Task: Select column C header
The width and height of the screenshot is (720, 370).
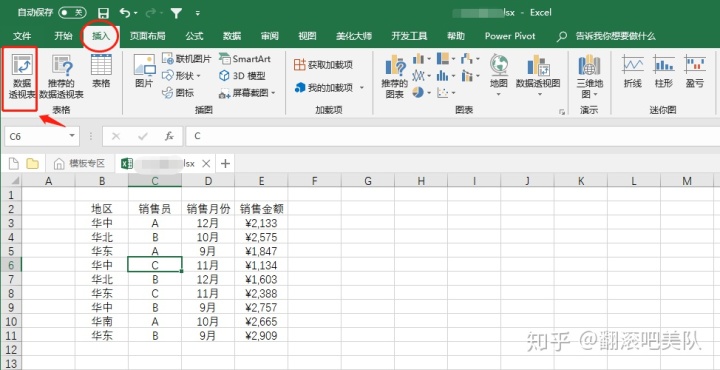Action: [155, 181]
